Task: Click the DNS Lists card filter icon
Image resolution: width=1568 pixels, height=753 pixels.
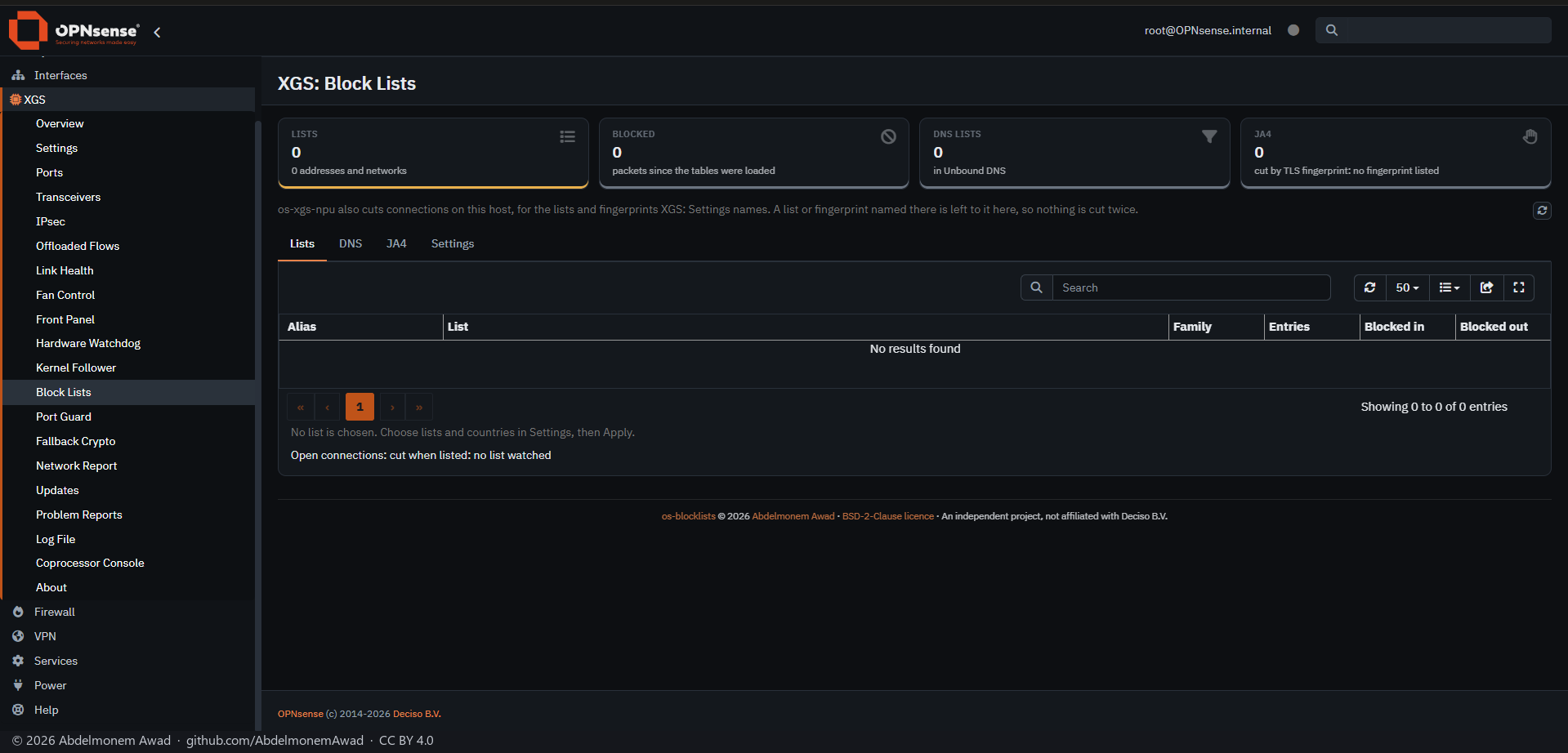Action: (x=1209, y=136)
